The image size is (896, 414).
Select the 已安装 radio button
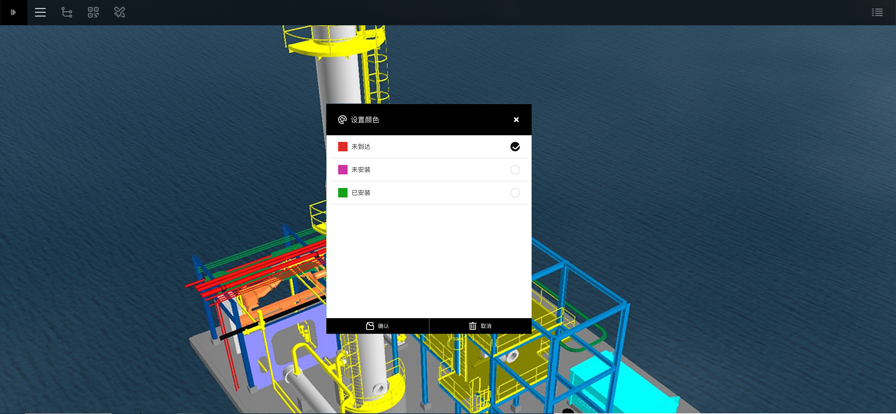tap(515, 193)
